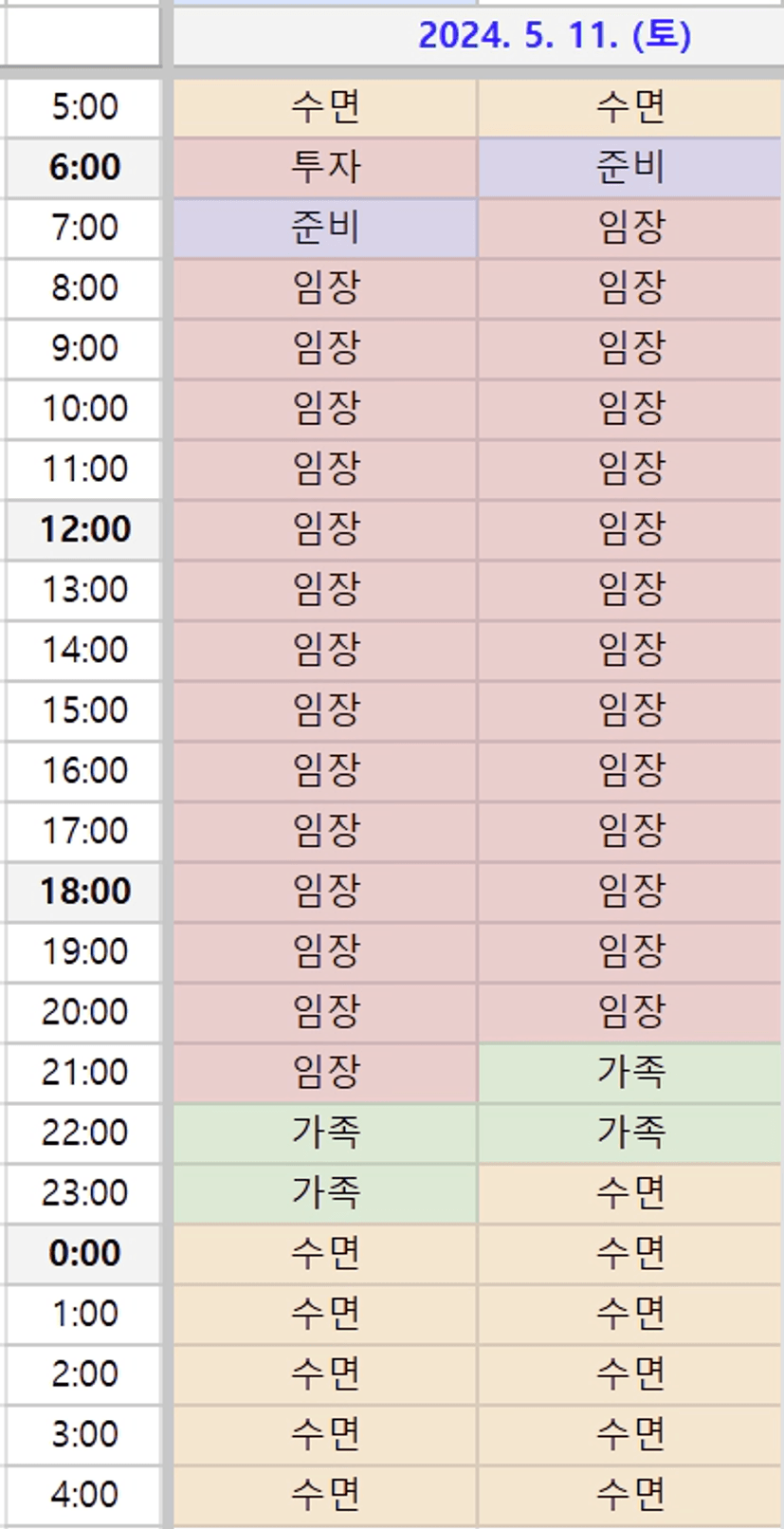Select the 투자 cell

(325, 167)
